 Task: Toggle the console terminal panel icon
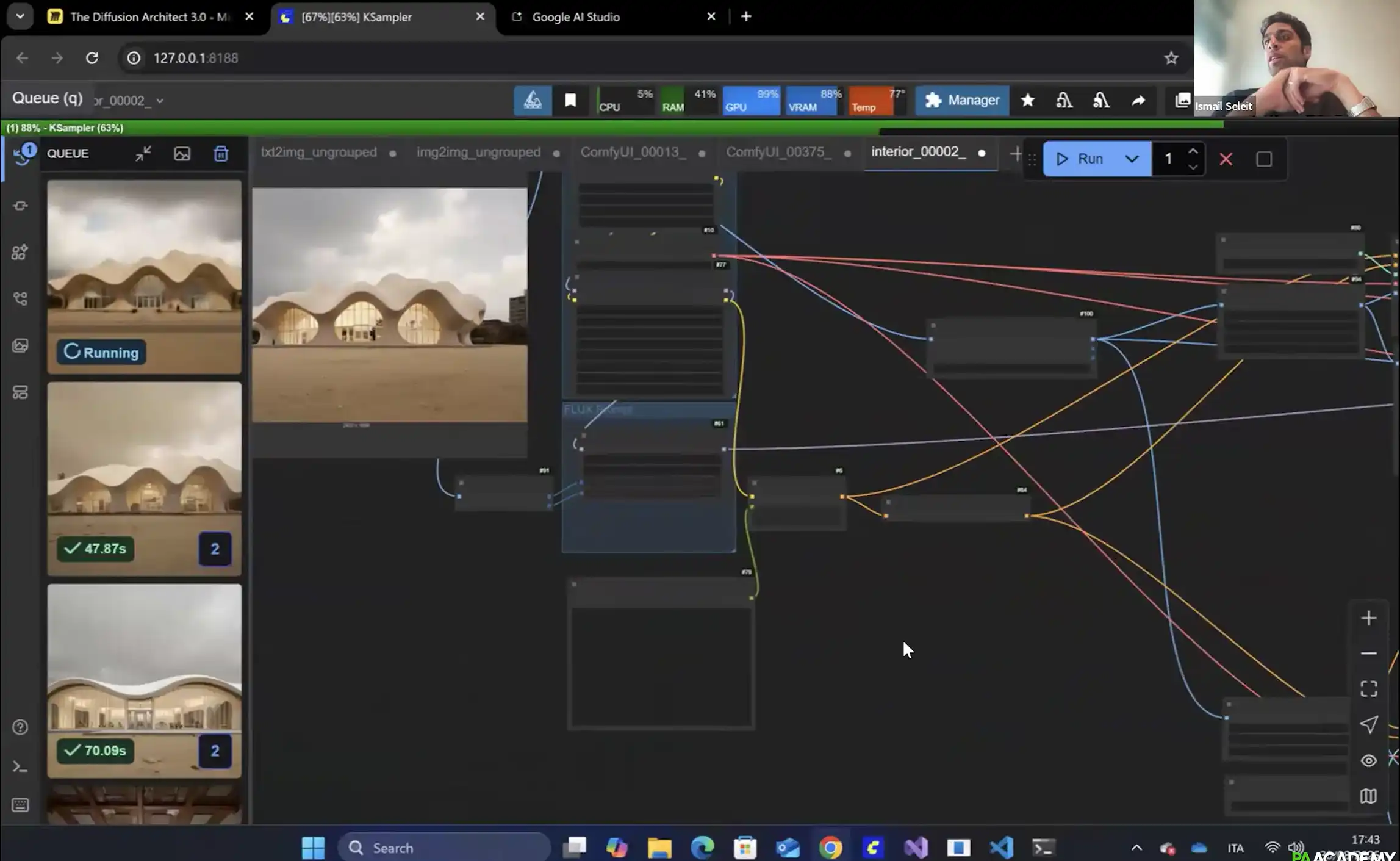click(x=20, y=766)
